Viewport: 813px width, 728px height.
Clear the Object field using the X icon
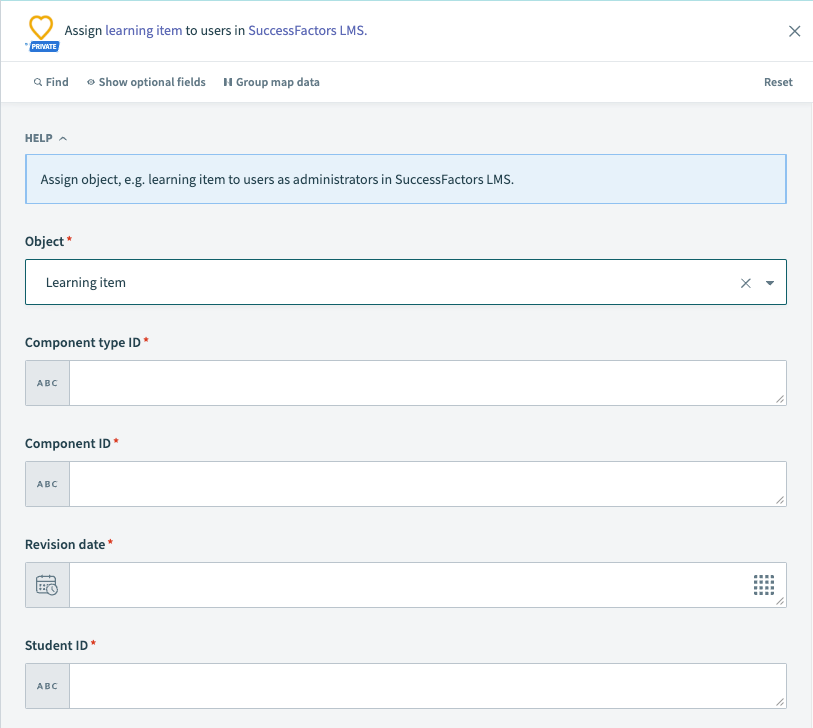coord(745,282)
